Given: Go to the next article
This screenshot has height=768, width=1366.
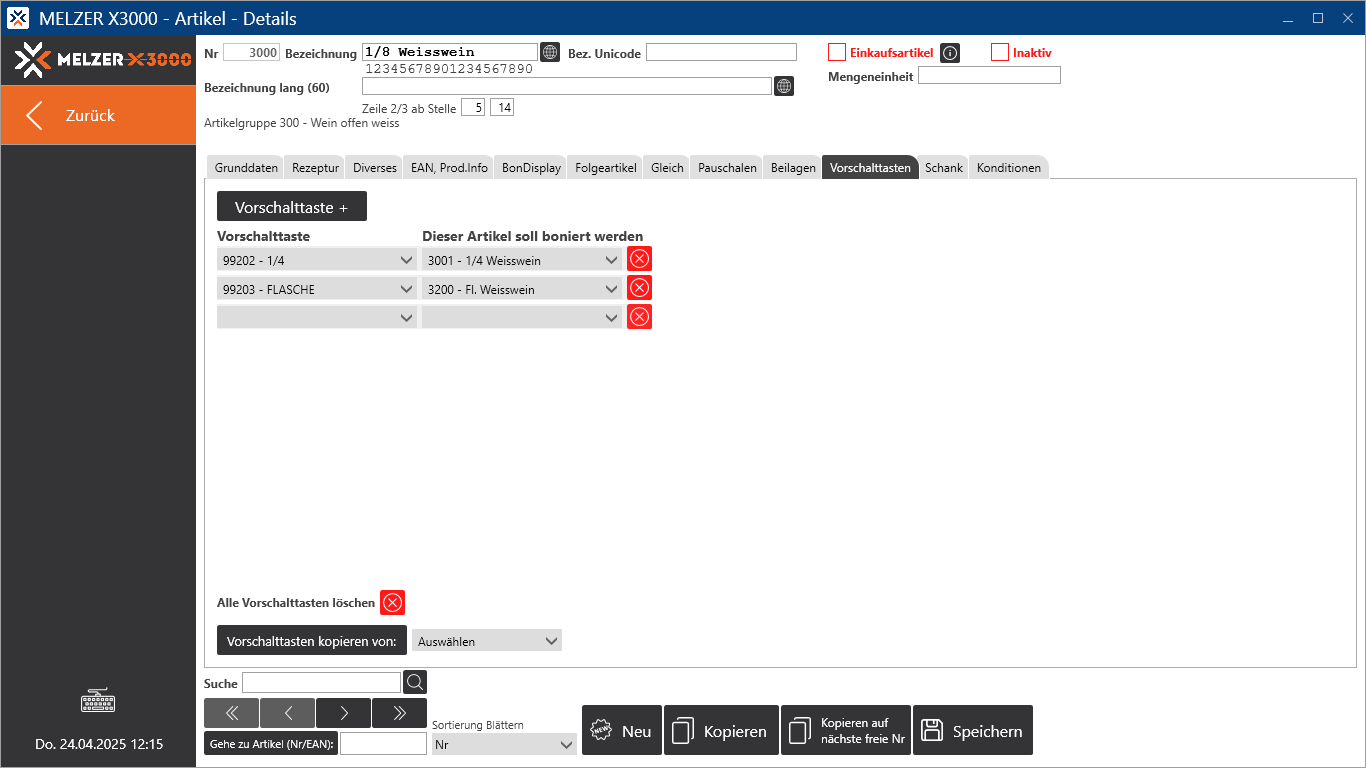Looking at the screenshot, I should click(343, 713).
